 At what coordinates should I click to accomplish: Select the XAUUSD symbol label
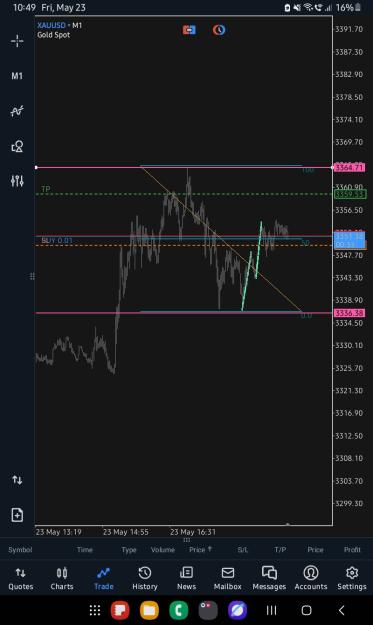51,25
